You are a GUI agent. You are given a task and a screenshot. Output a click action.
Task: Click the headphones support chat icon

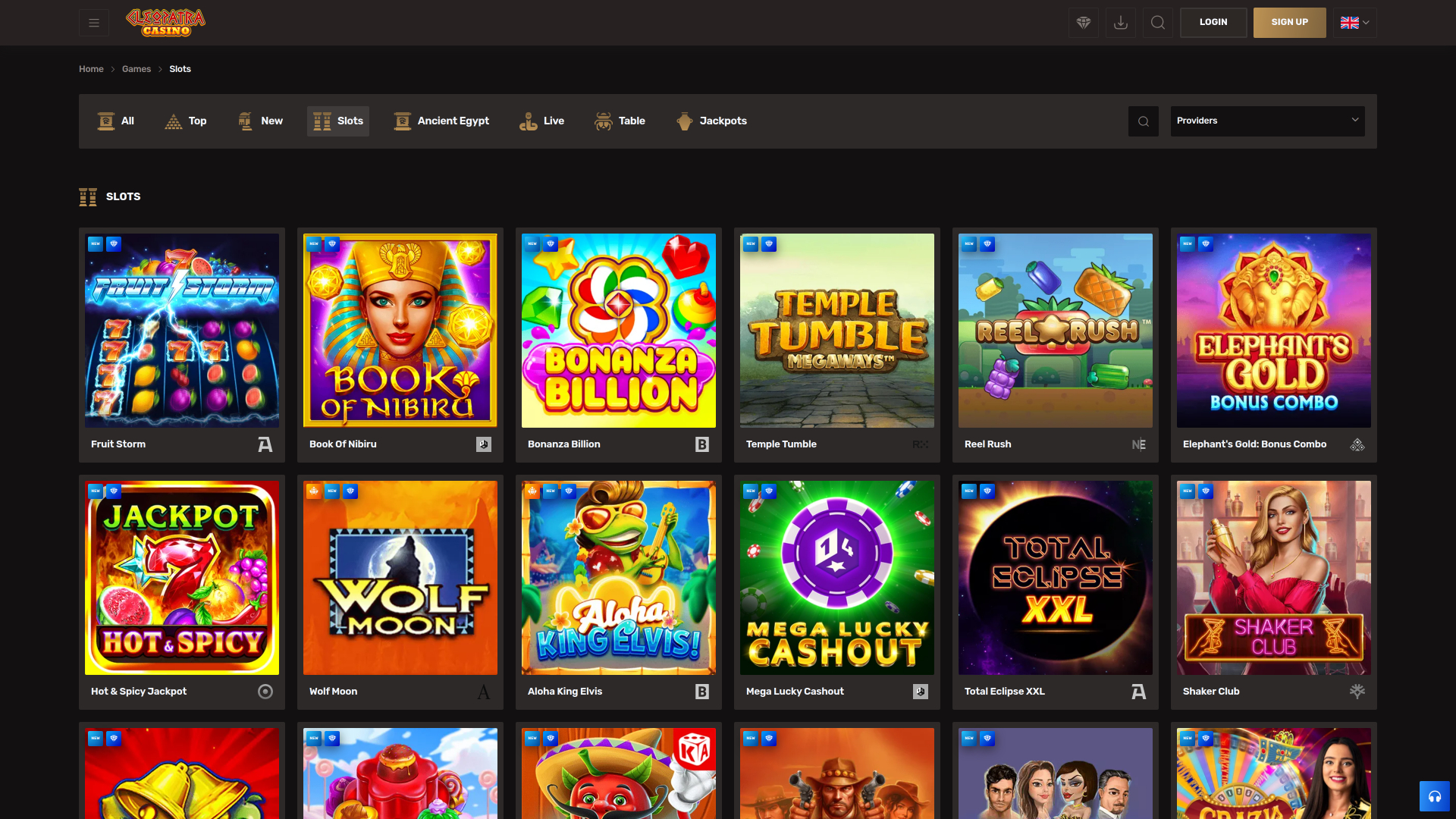click(1435, 796)
